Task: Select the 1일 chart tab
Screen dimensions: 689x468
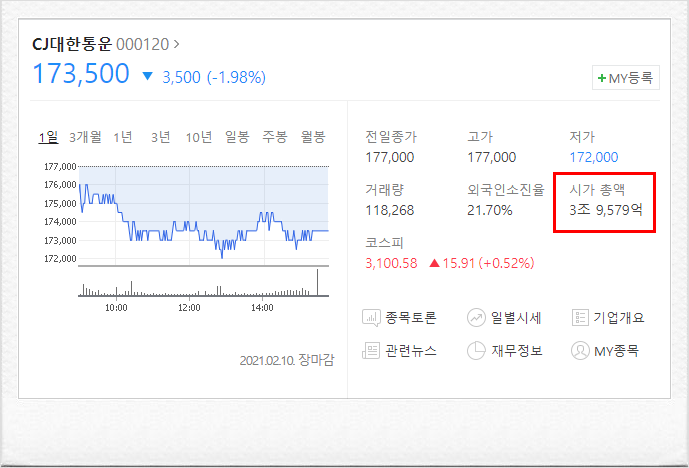Action: [48, 137]
